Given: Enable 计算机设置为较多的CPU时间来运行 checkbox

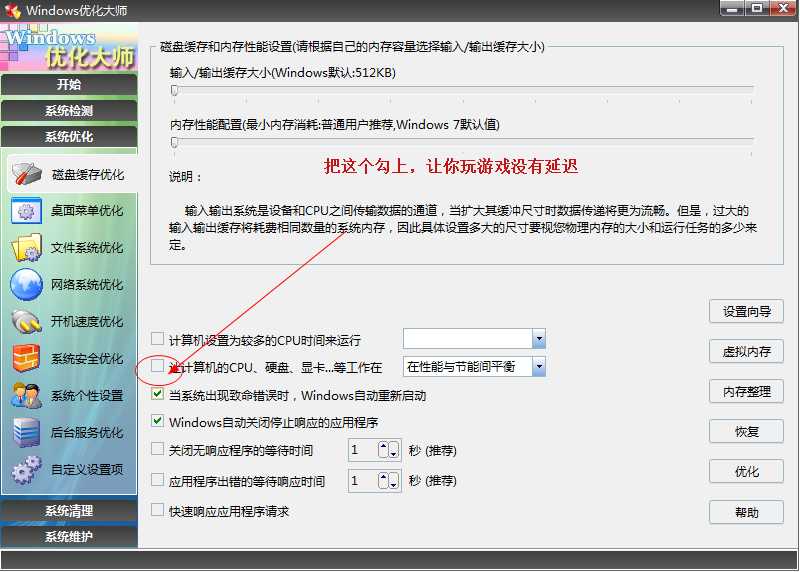Looking at the screenshot, I should tap(157, 339).
